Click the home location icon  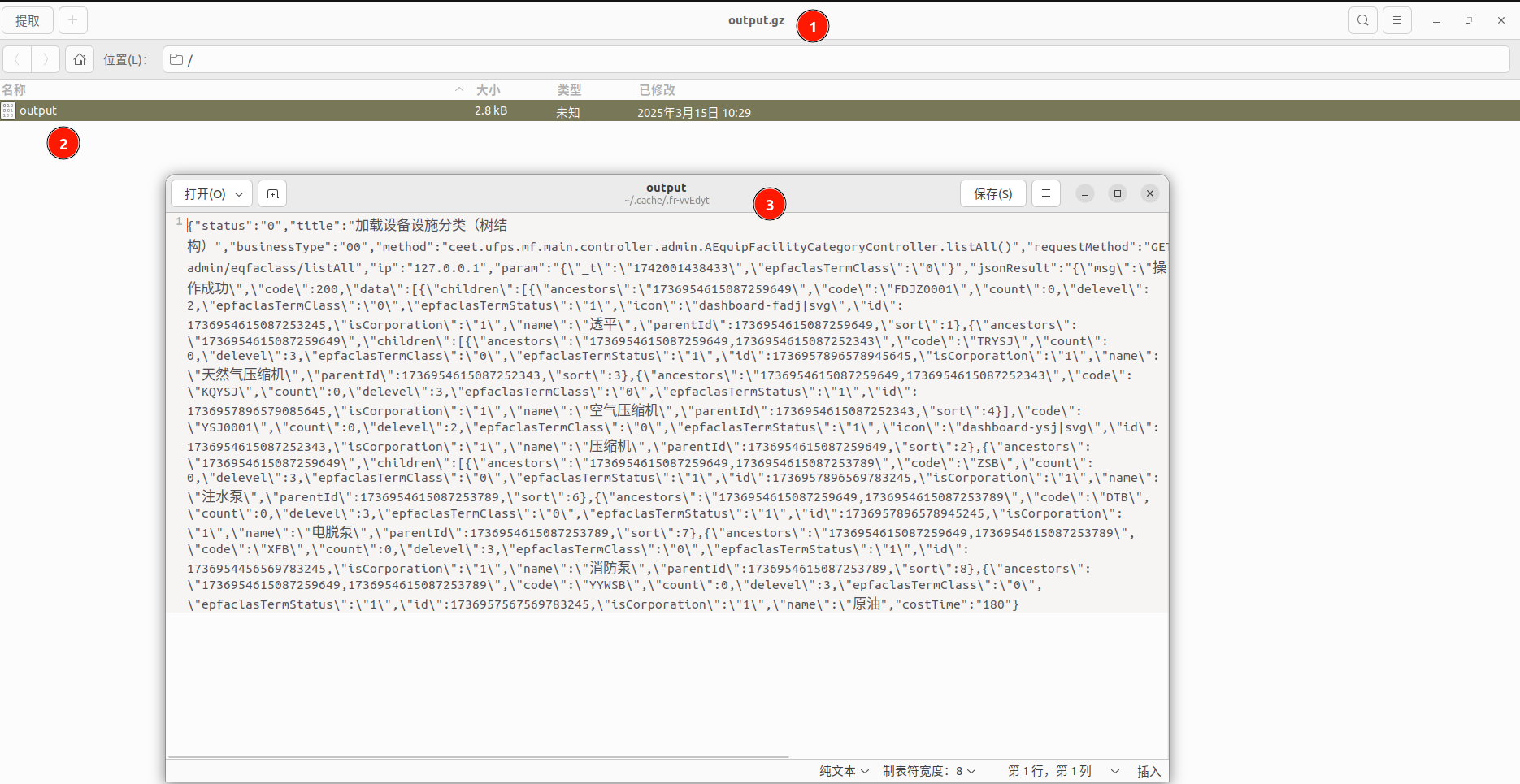[80, 59]
